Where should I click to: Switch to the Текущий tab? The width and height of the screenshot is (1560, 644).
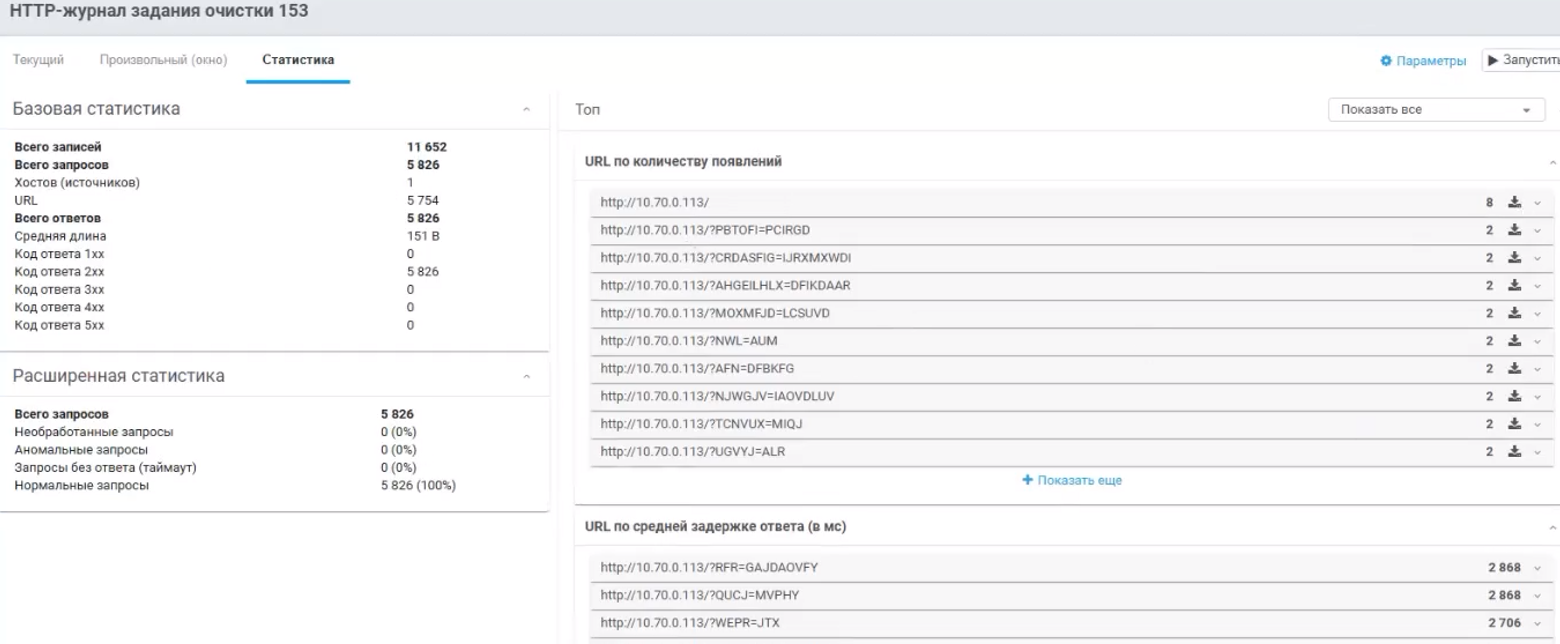38,60
